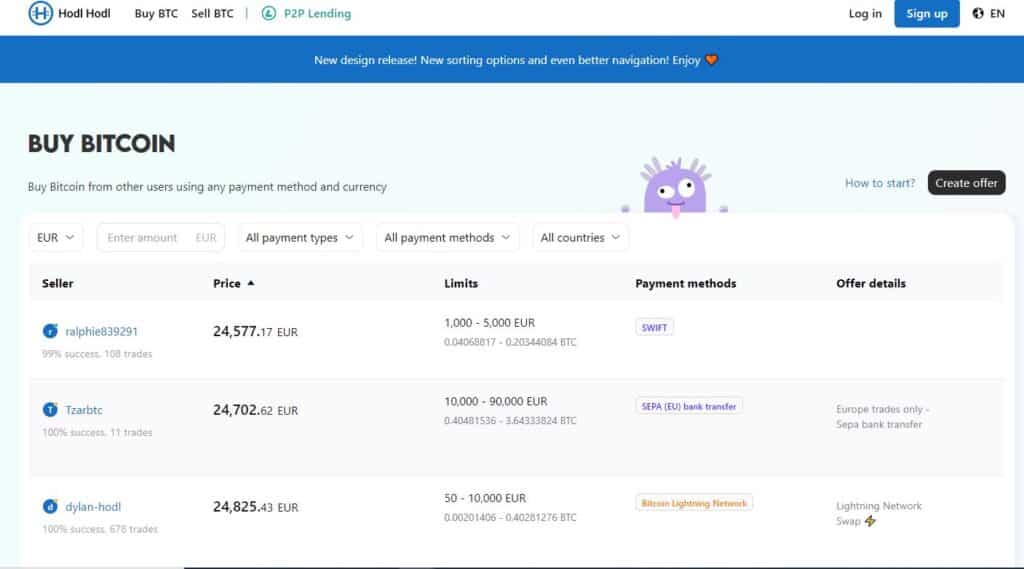
Task: Click 100% success, 11 trades text
Action: pos(97,432)
